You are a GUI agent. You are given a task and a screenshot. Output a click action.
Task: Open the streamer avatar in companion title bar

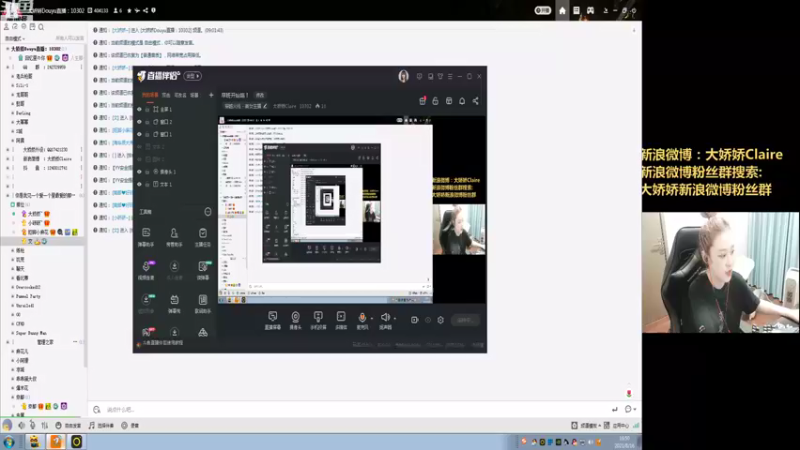[x=404, y=76]
